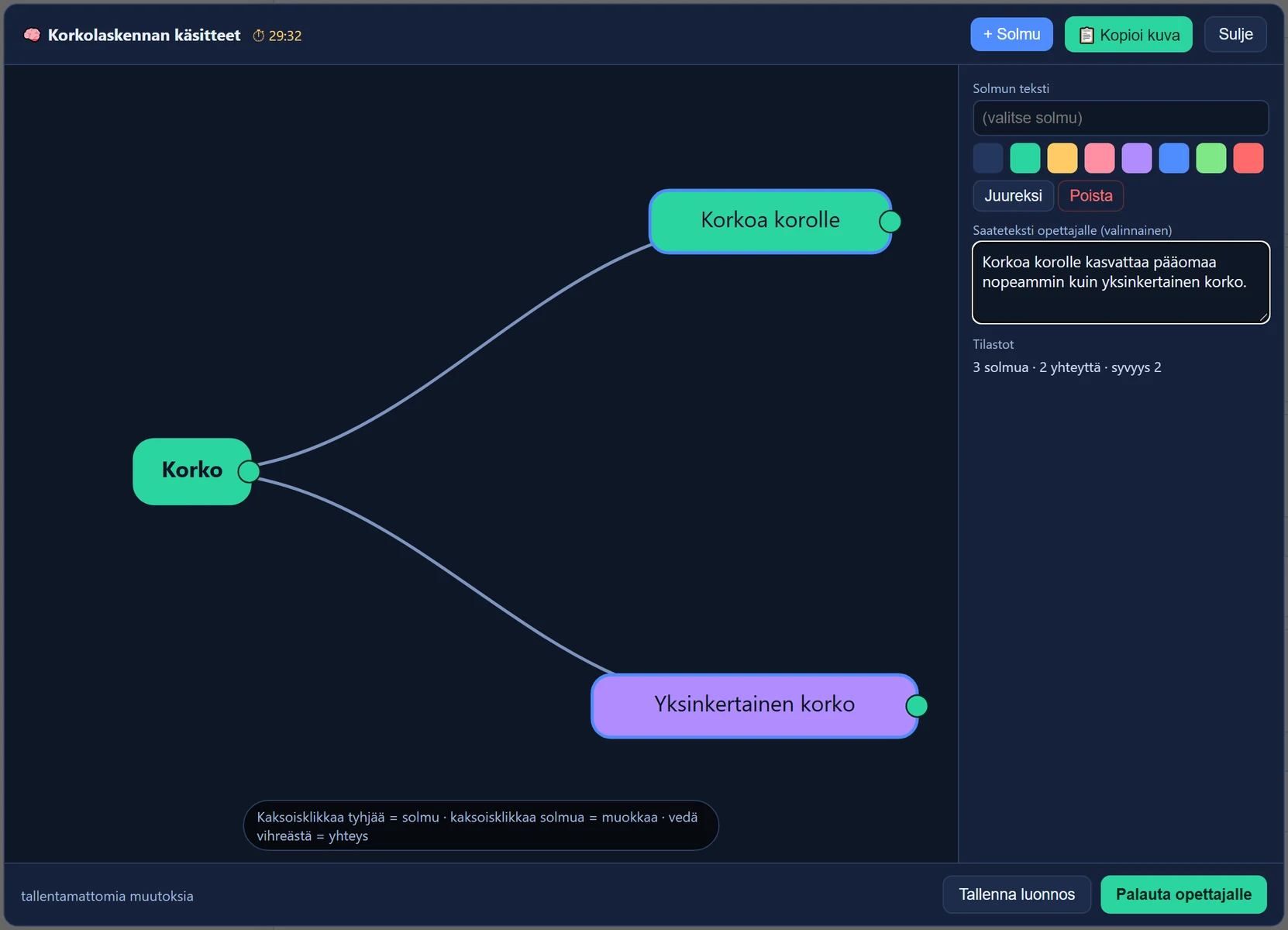Click the 'tallentamattomia muutoksia' status text

[107, 896]
